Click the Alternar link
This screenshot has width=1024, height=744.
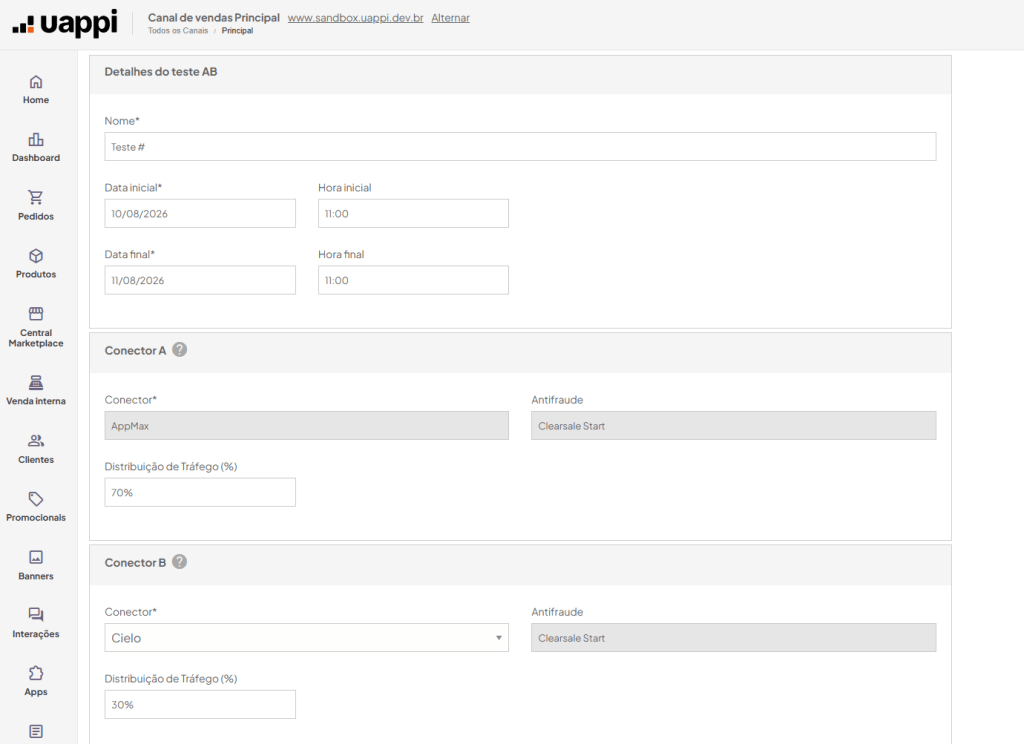click(450, 18)
